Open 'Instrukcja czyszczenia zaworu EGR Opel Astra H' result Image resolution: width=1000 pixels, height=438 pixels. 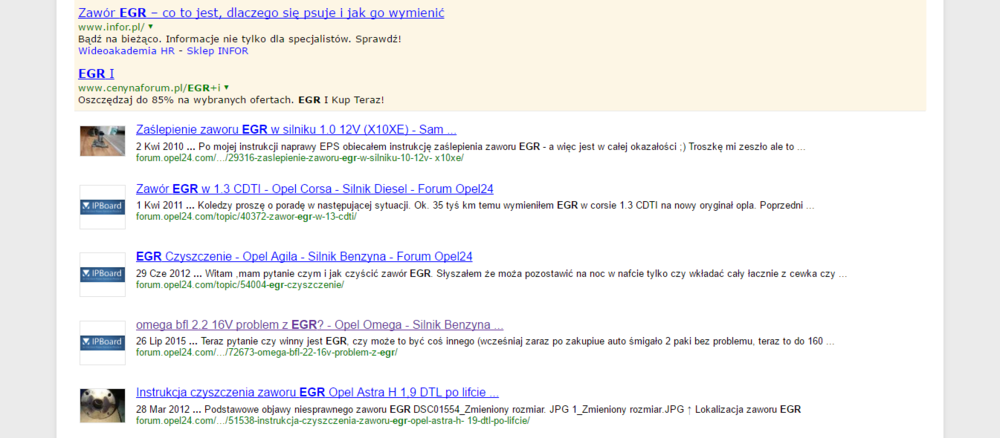317,393
